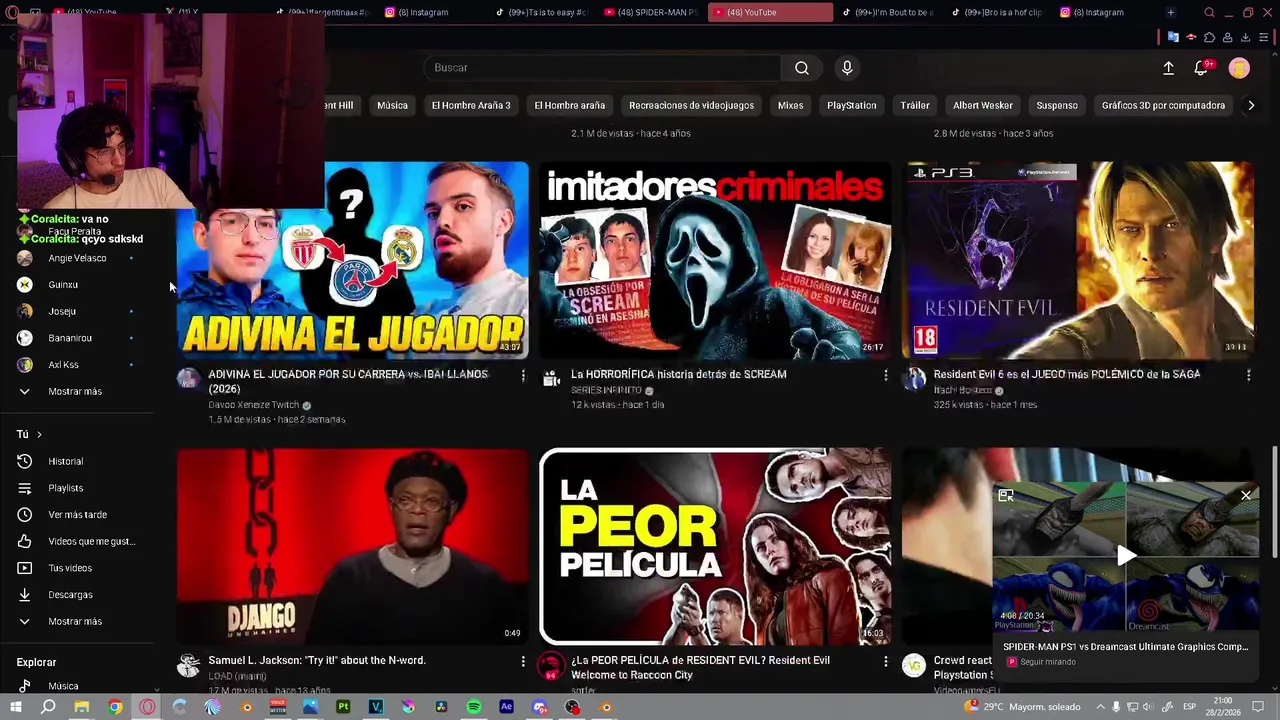
Task: Click the Historial clock icon in sidebar
Action: point(25,461)
